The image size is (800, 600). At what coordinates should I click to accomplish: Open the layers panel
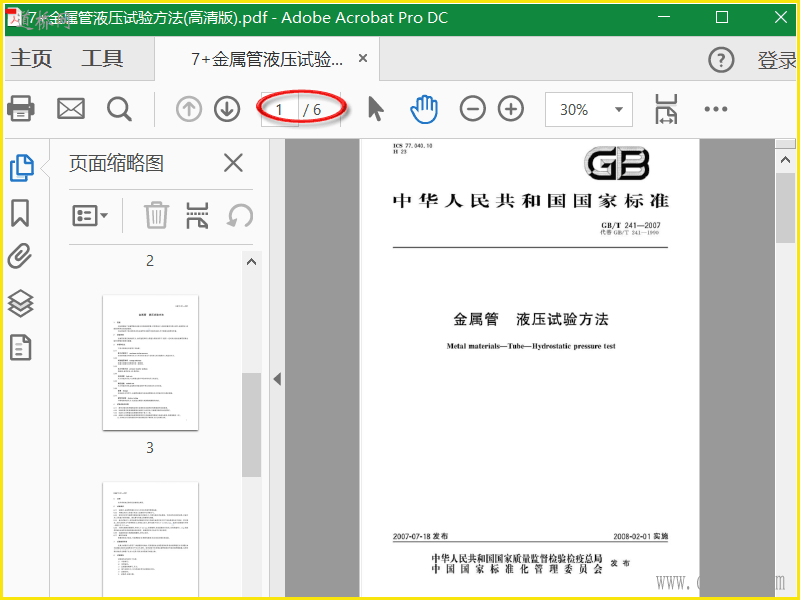pos(20,303)
